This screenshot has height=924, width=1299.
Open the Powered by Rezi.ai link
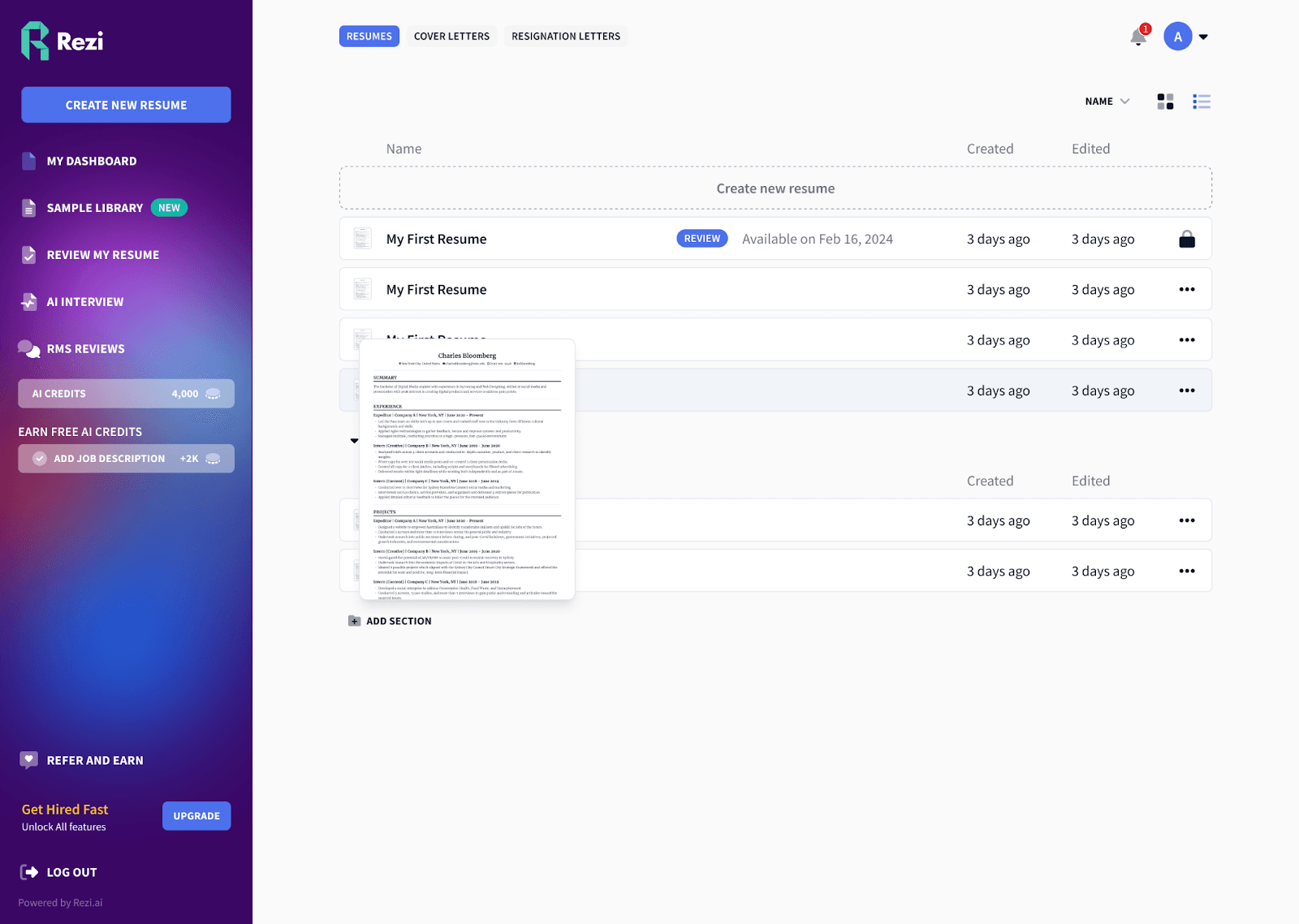coord(61,903)
